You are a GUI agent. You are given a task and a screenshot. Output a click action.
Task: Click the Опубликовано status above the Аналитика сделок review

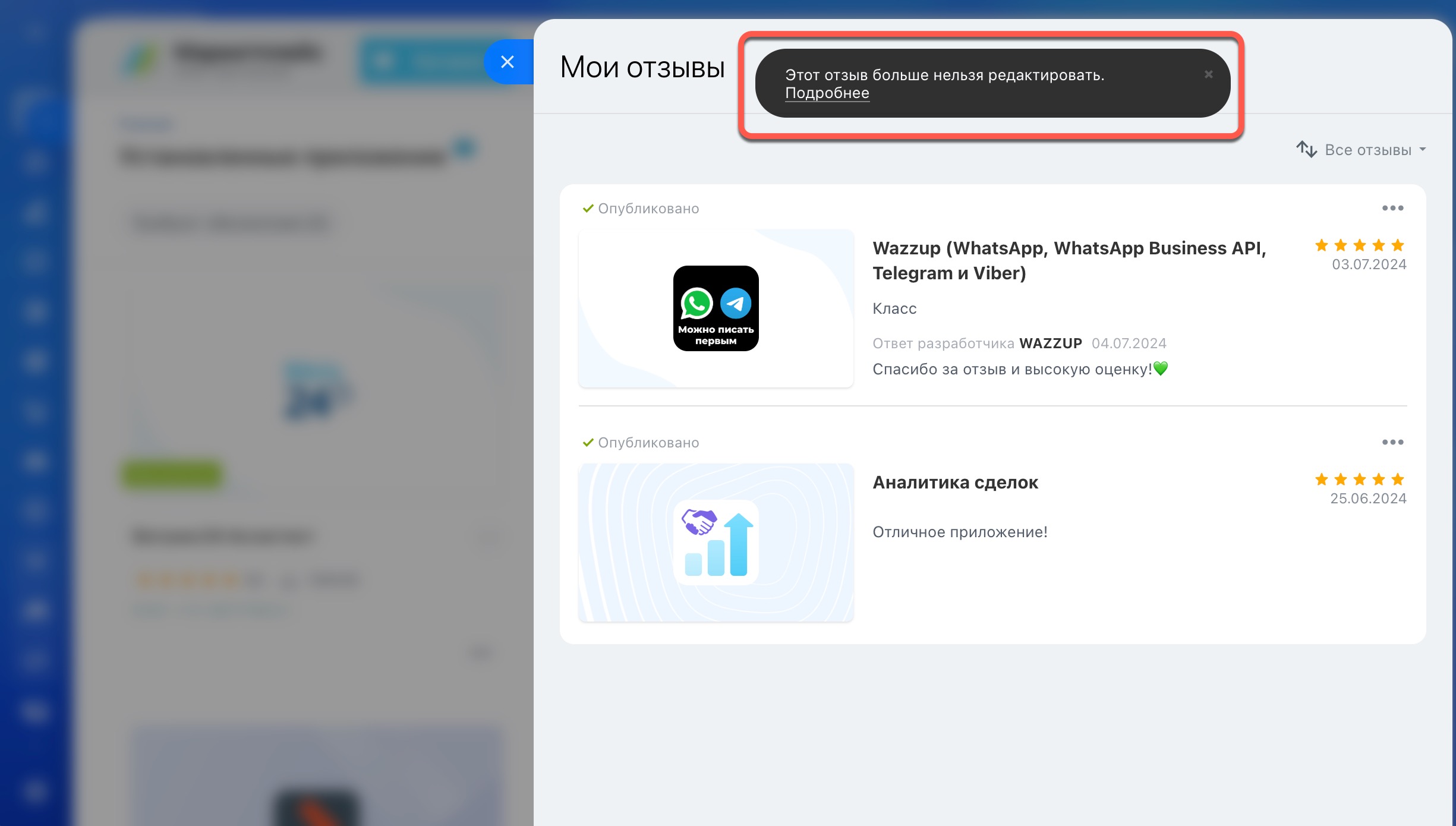point(641,443)
